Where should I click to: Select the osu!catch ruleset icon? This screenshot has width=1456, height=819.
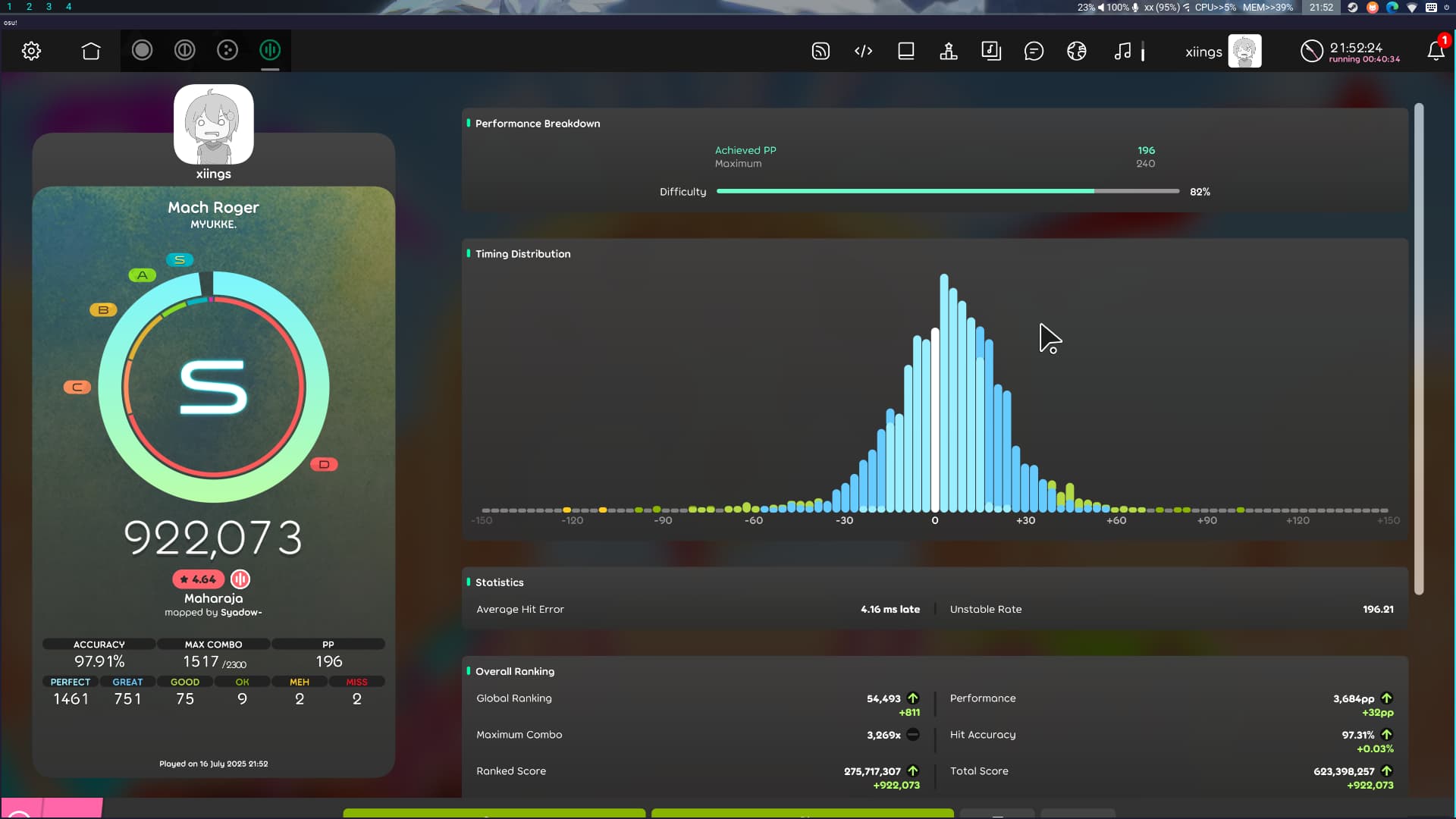(x=227, y=50)
